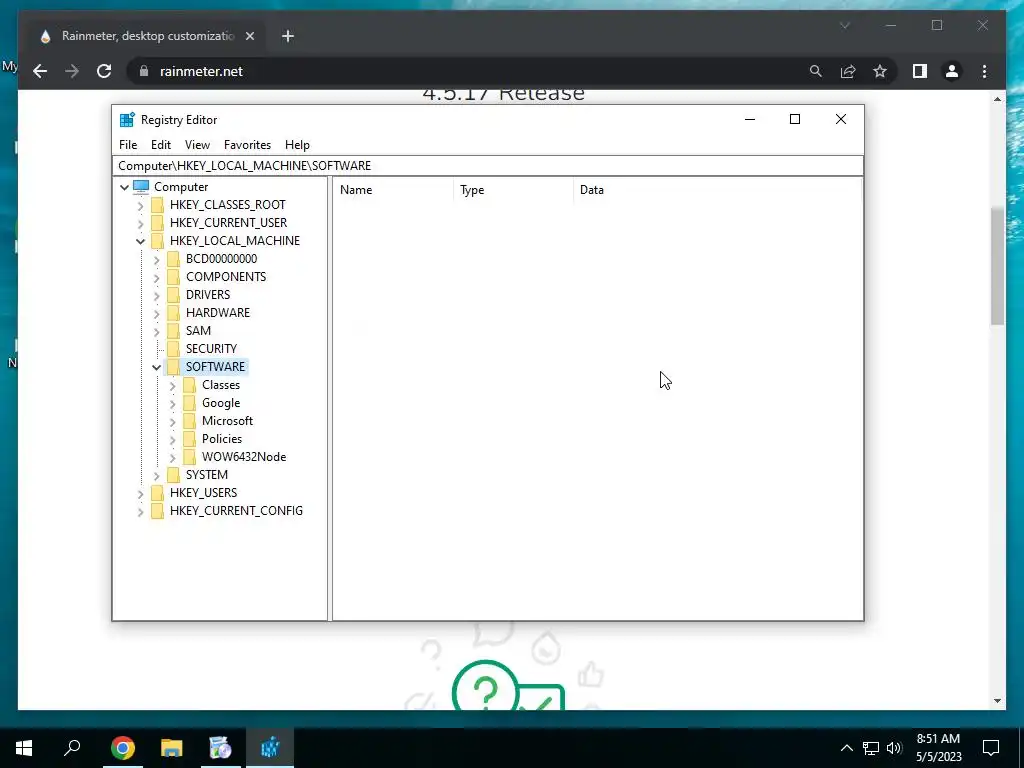This screenshot has width=1024, height=768.
Task: Select the SYSTEM tree label
Action: (x=207, y=475)
